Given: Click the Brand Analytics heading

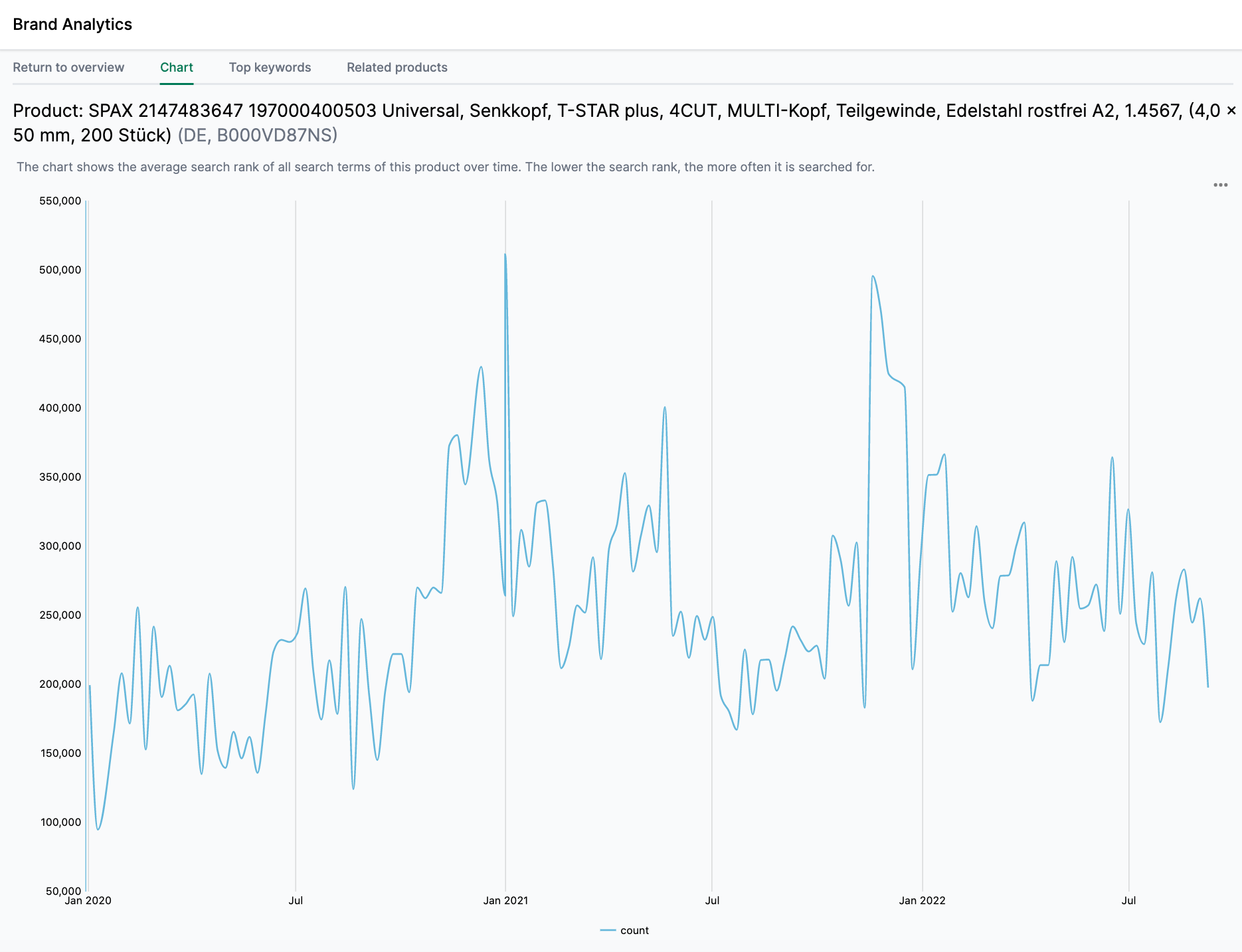Looking at the screenshot, I should point(73,24).
